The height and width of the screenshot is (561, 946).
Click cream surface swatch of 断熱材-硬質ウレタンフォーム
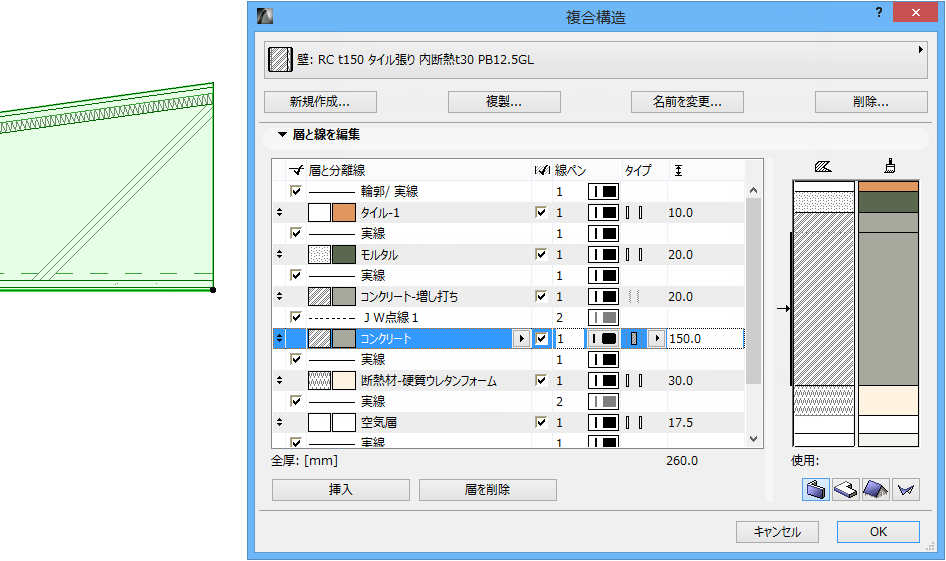pyautogui.click(x=344, y=381)
